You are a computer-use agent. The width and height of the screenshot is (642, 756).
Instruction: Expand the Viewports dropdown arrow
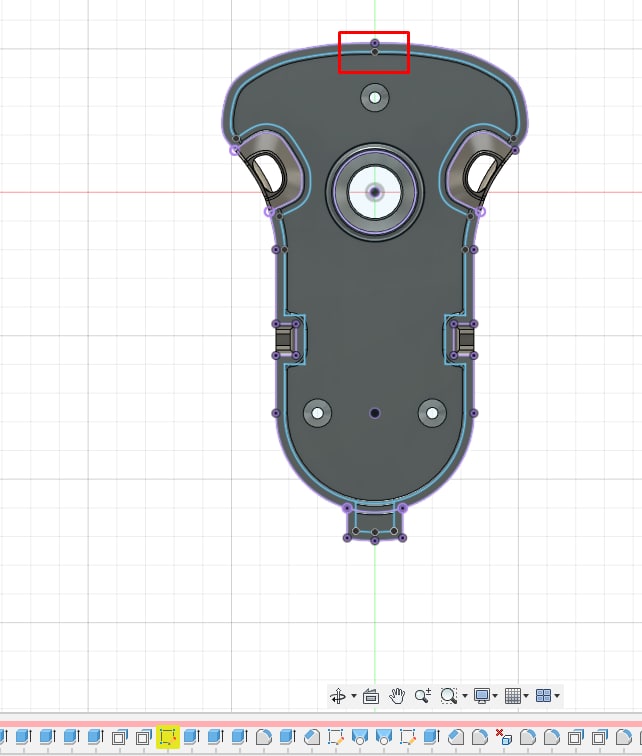click(x=557, y=696)
